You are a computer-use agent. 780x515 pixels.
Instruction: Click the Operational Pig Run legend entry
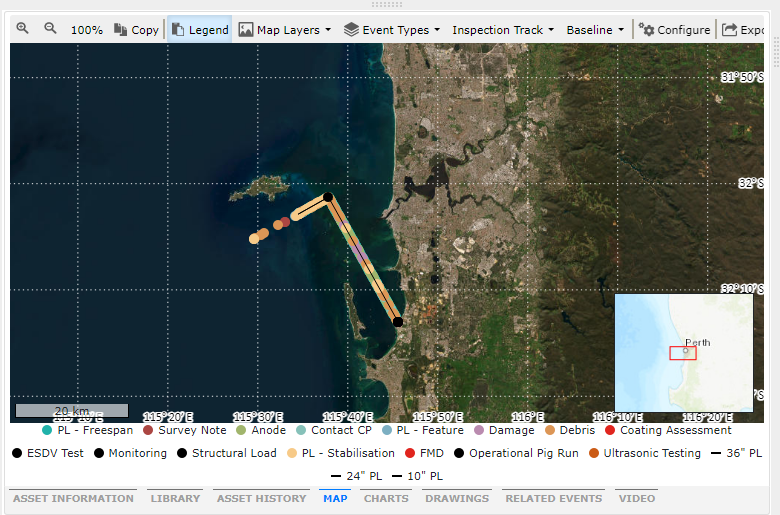click(x=516, y=453)
